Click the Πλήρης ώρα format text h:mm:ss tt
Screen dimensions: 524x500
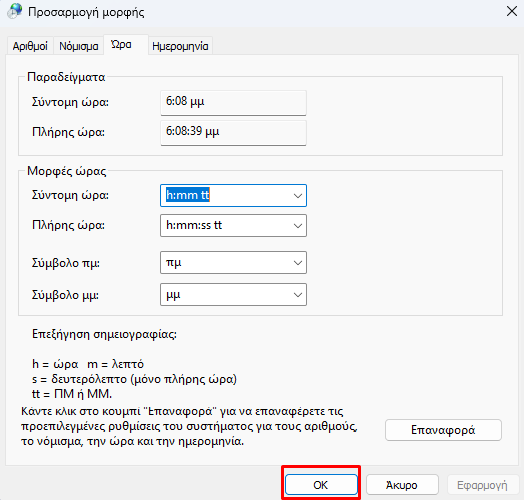click(x=194, y=225)
